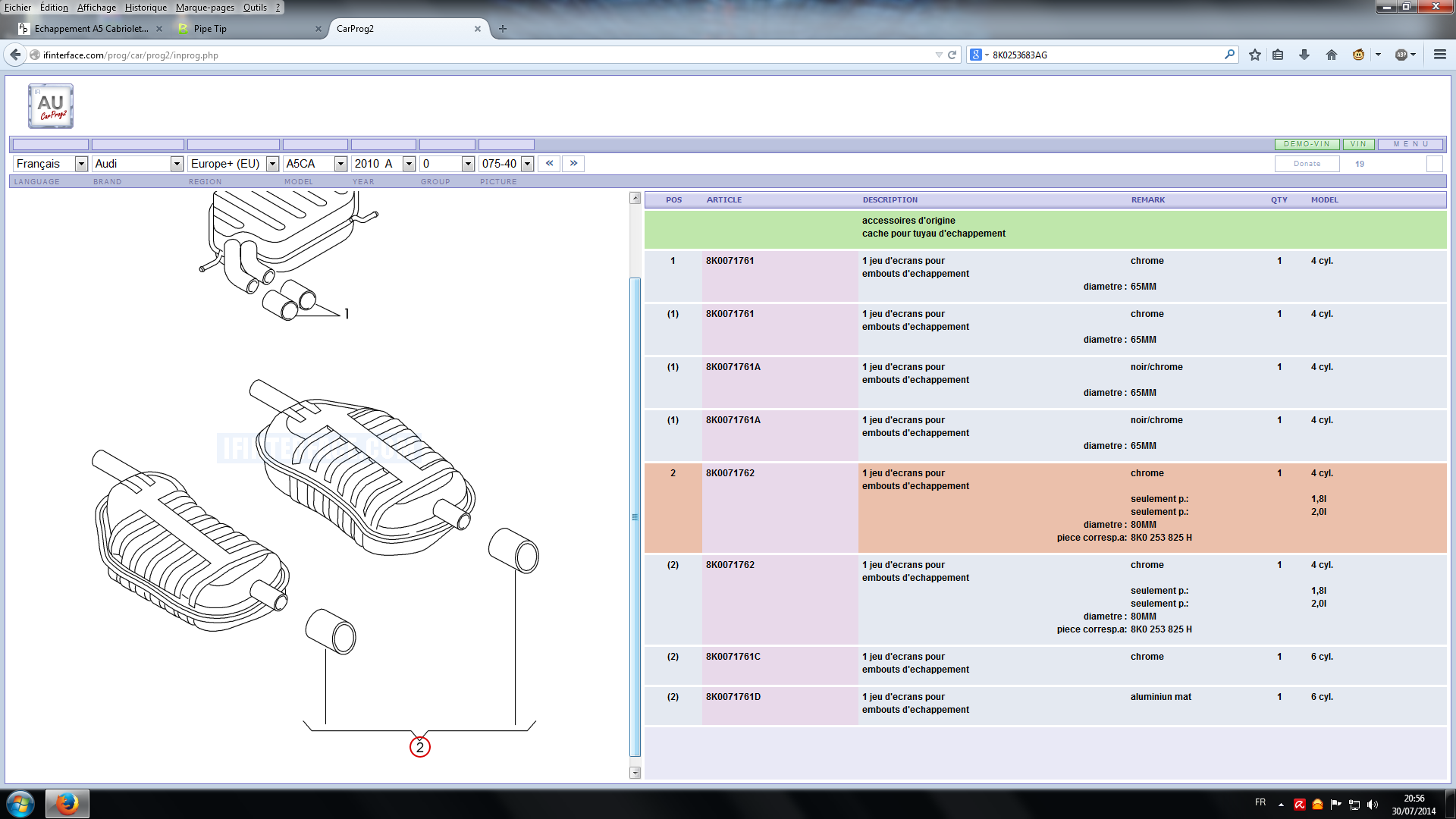The image size is (1456, 819).
Task: Bookmark this page with star icon
Action: coord(1255,55)
